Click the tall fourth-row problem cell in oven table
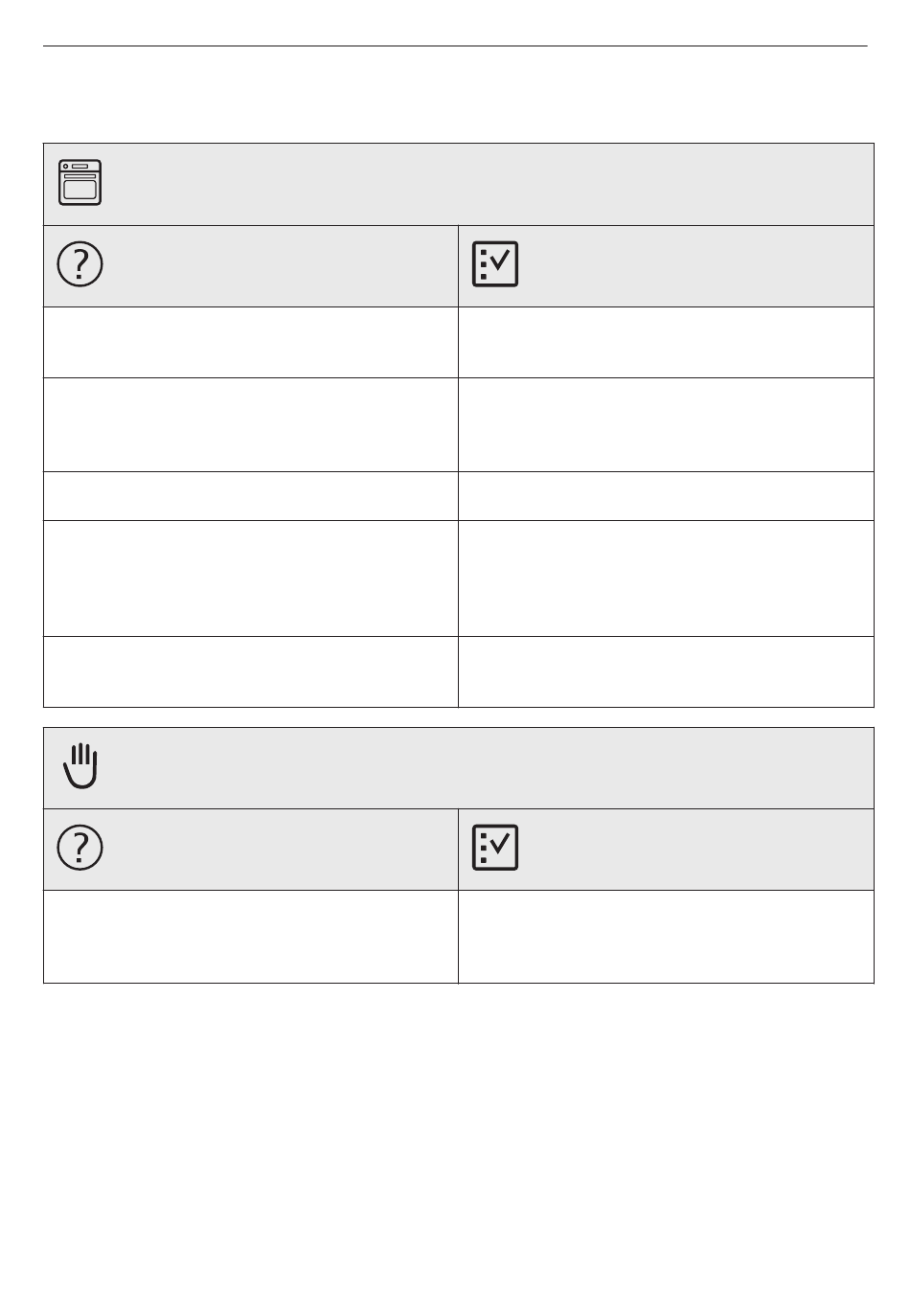The height and width of the screenshot is (1316, 910). (251, 579)
